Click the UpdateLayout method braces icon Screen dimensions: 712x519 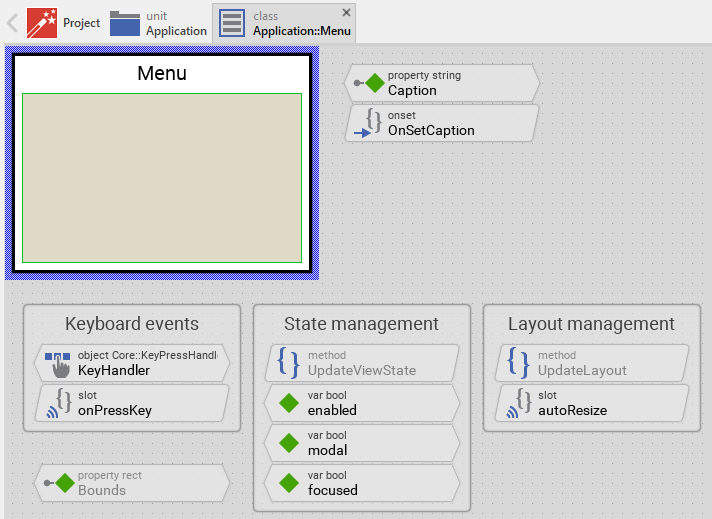click(519, 363)
